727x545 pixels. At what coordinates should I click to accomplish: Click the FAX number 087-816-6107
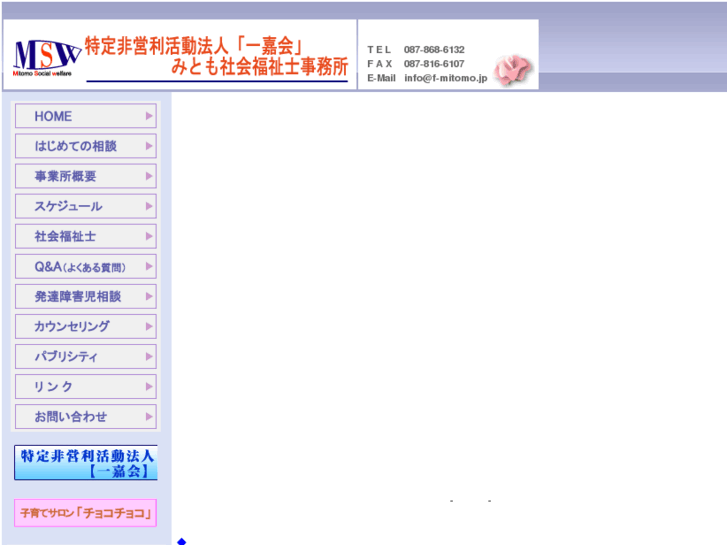pos(434,64)
